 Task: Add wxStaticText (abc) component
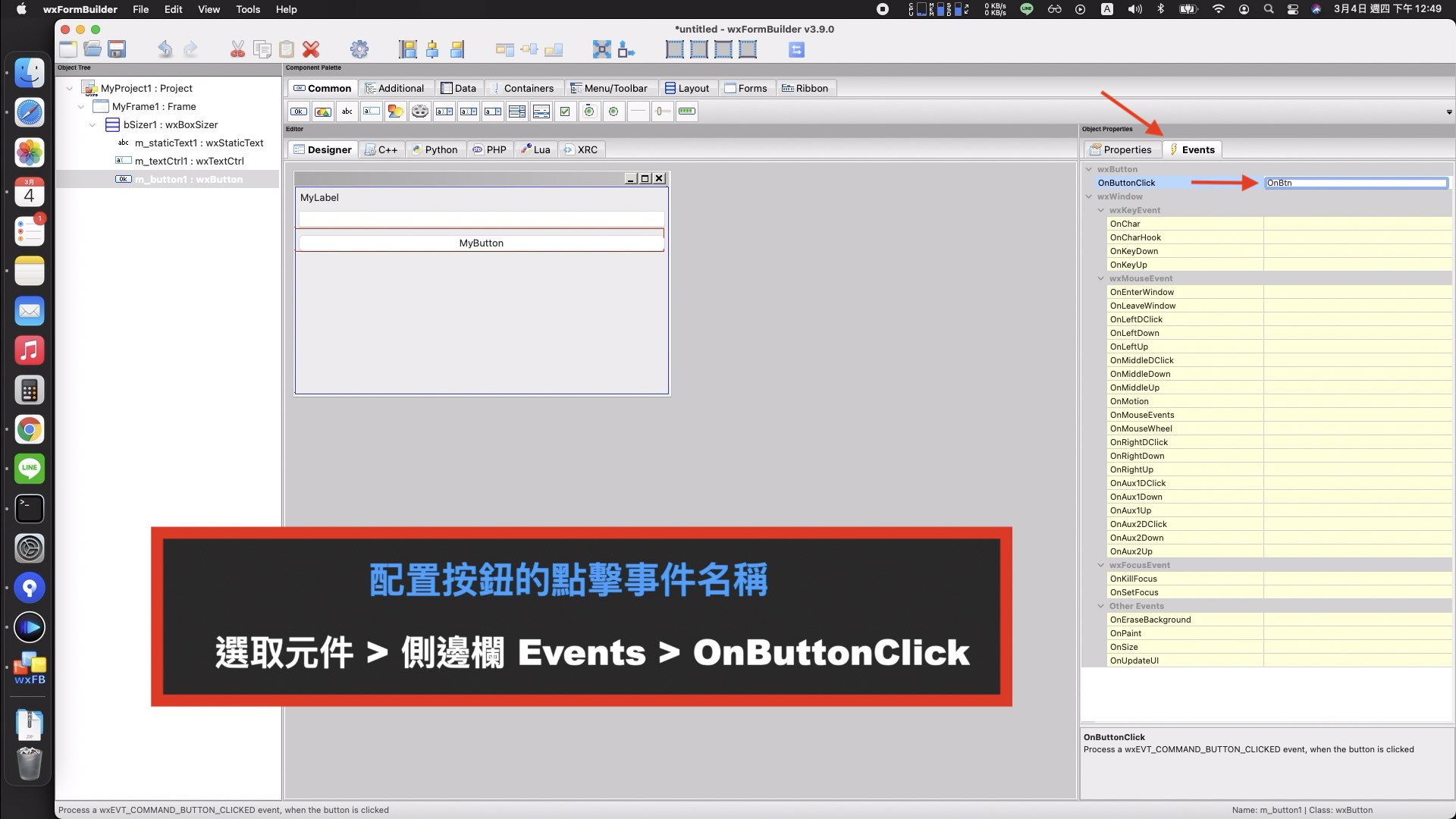[x=347, y=111]
